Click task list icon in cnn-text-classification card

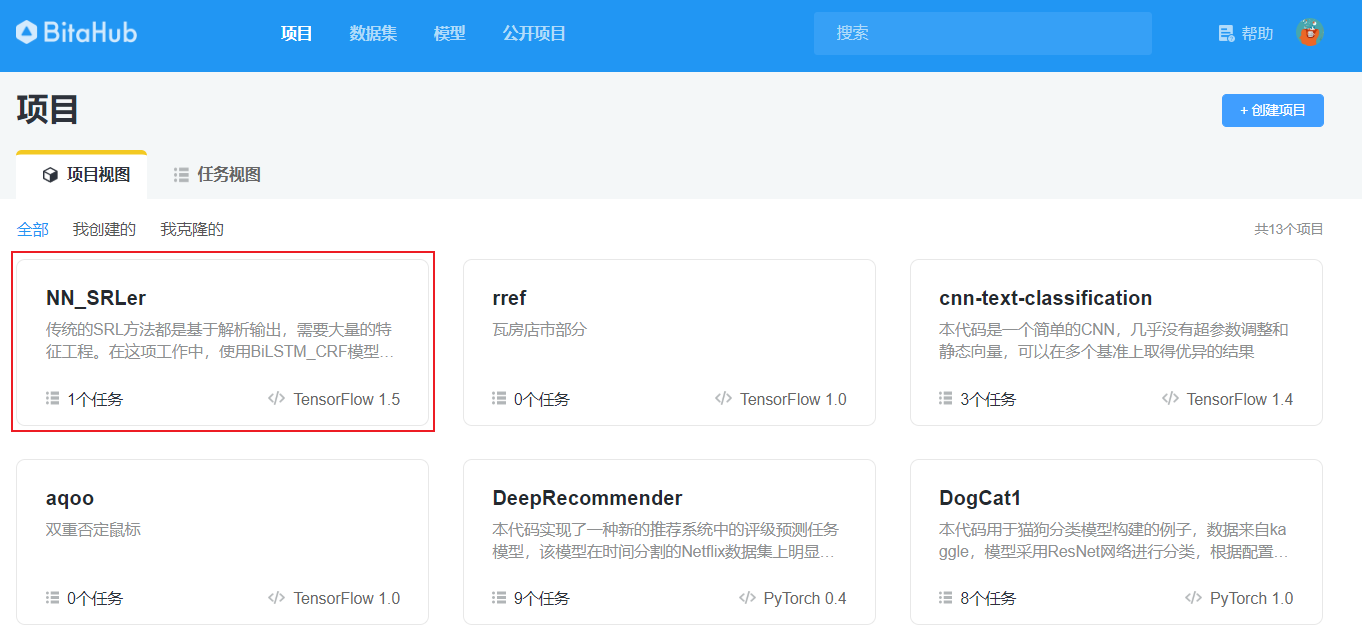coord(946,398)
